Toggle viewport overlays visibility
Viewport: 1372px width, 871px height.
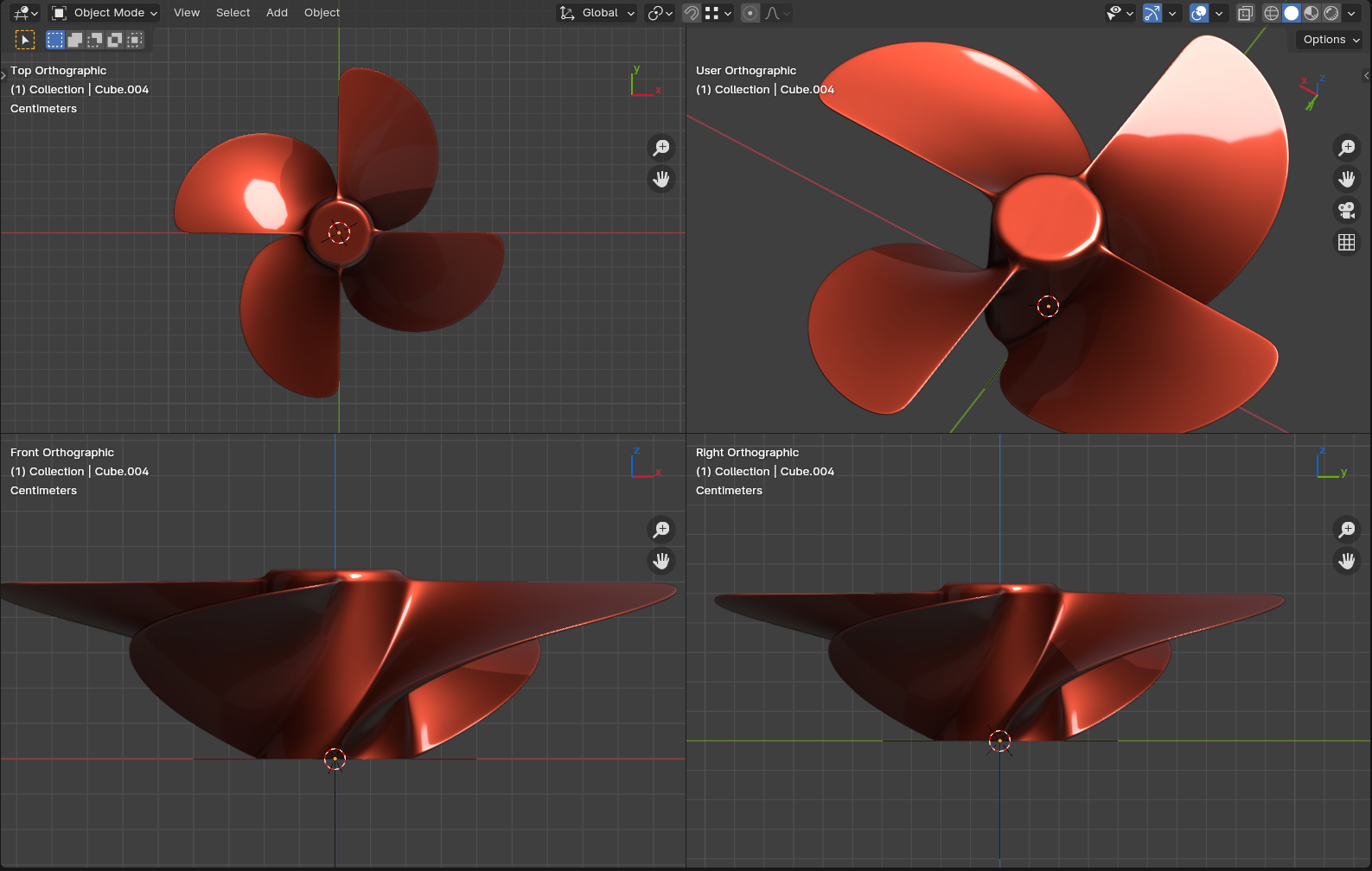[1198, 13]
